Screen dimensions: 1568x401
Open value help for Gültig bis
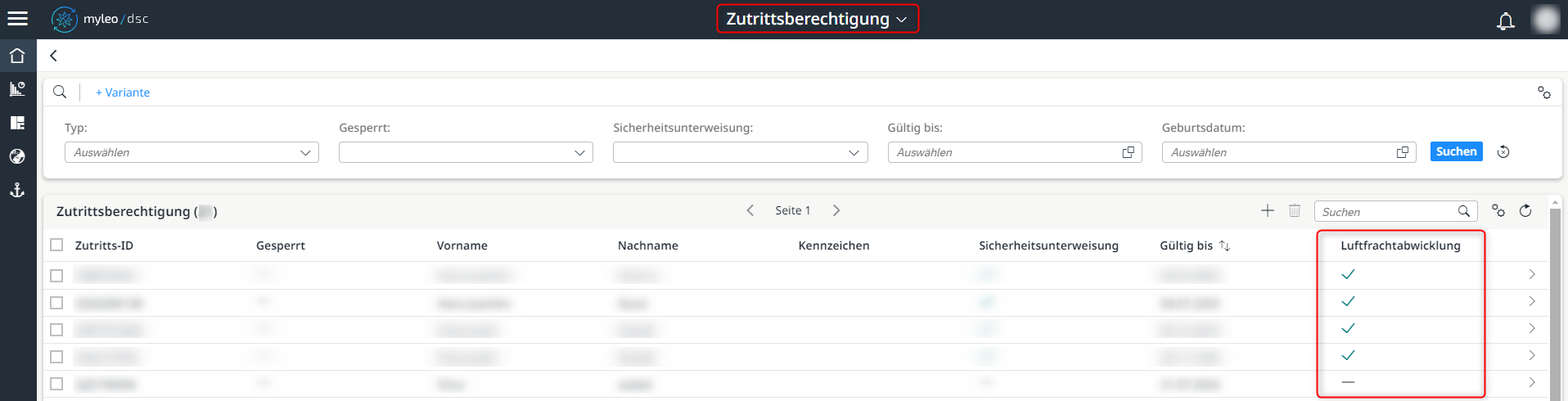click(x=1129, y=152)
